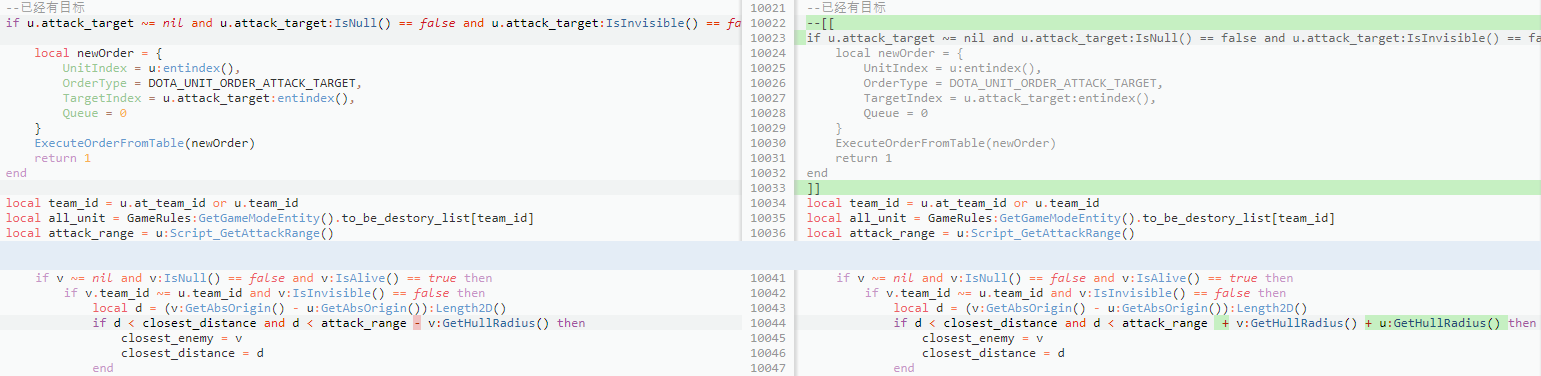Expand the collapsed blue unchanged-lines bar

(770, 255)
